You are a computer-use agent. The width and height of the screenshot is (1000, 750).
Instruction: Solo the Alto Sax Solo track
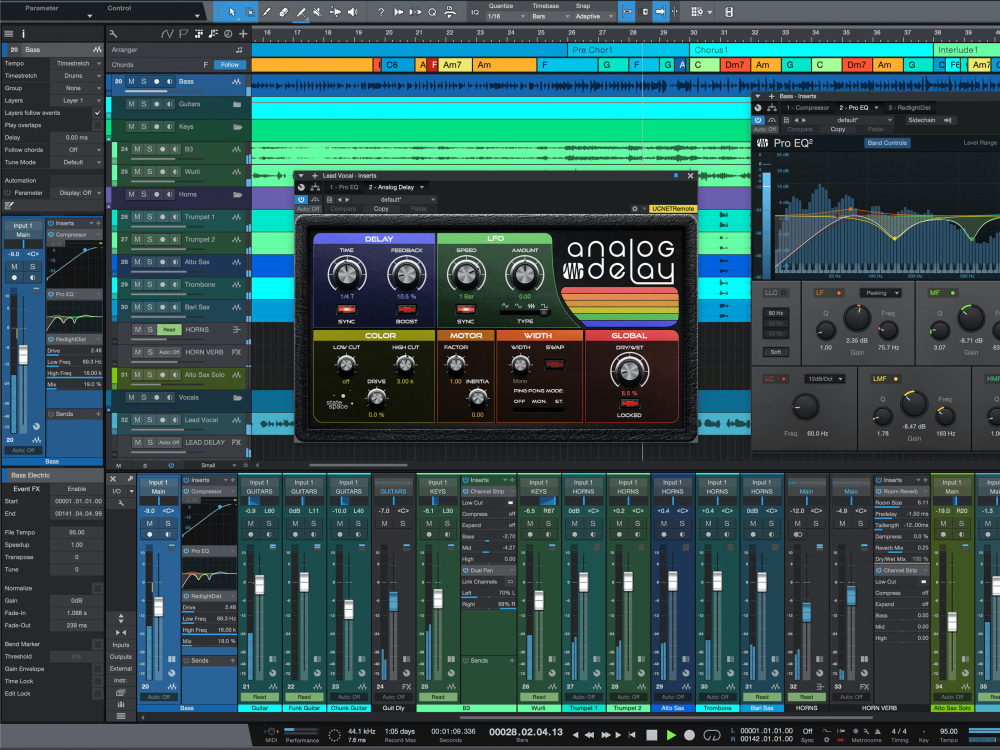(150, 374)
